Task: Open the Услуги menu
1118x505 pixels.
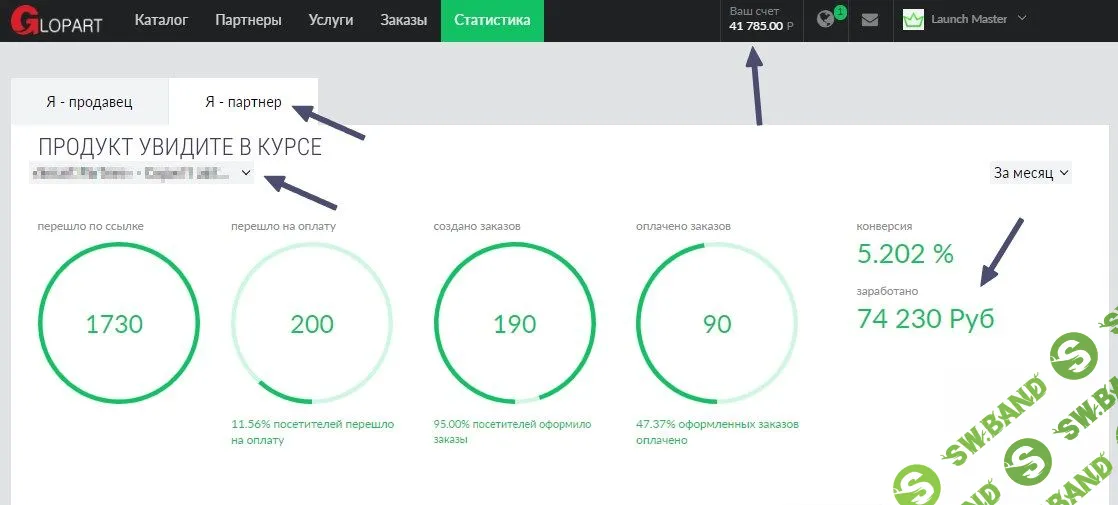Action: (331, 20)
